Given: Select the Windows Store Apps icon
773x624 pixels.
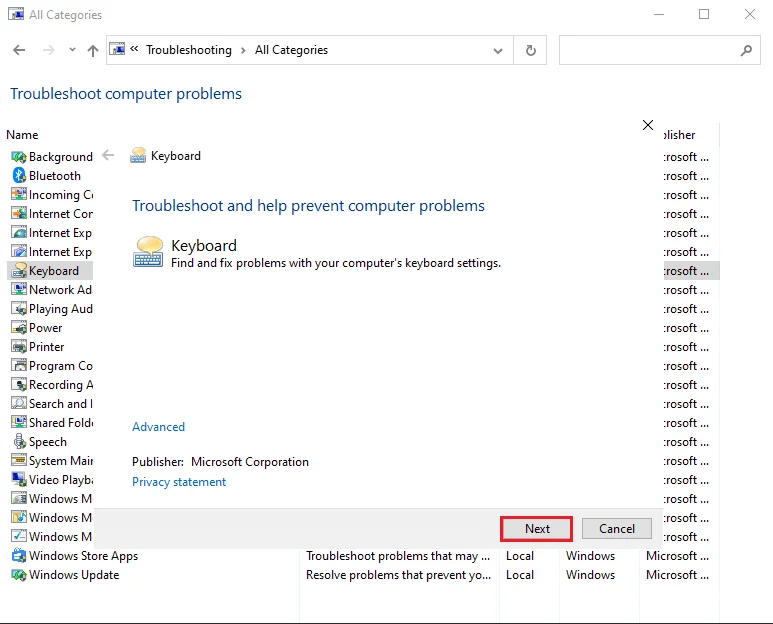Looking at the screenshot, I should pos(19,556).
